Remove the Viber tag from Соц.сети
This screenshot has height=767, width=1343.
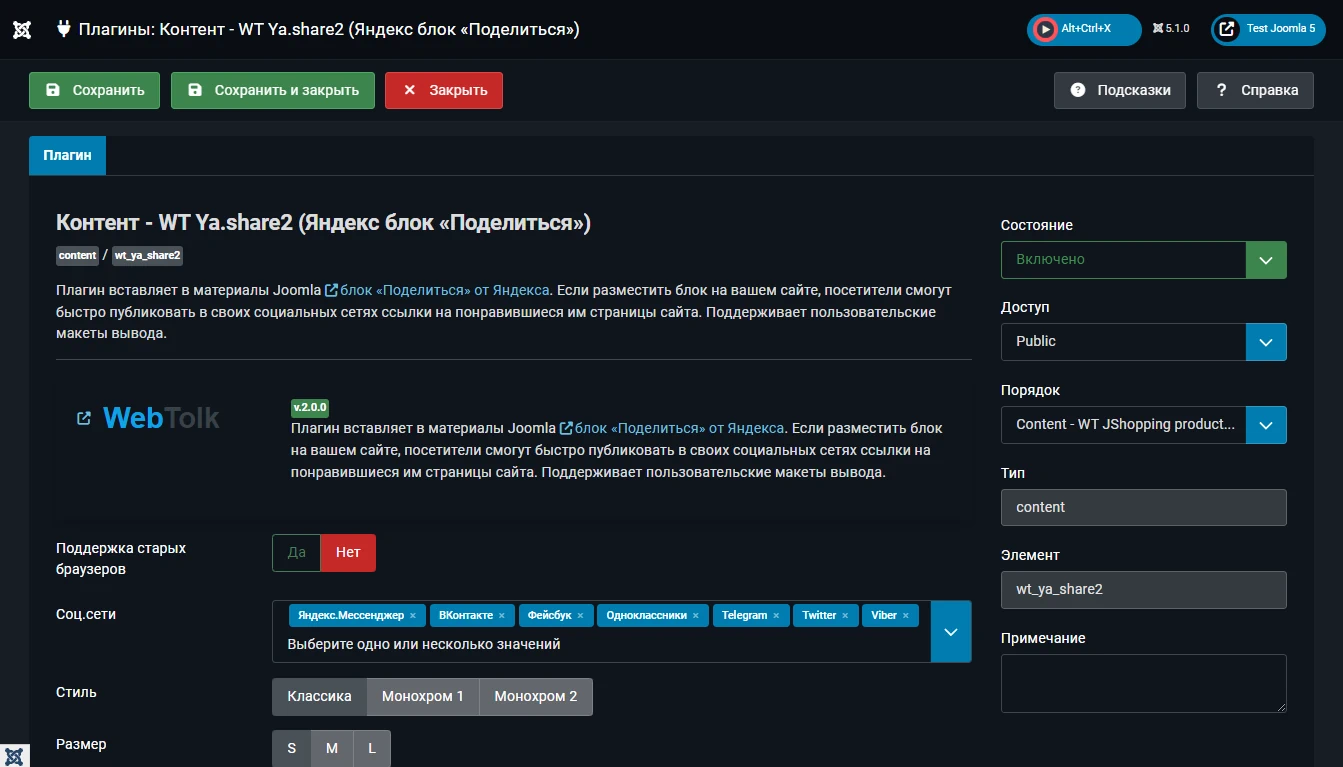(x=906, y=616)
